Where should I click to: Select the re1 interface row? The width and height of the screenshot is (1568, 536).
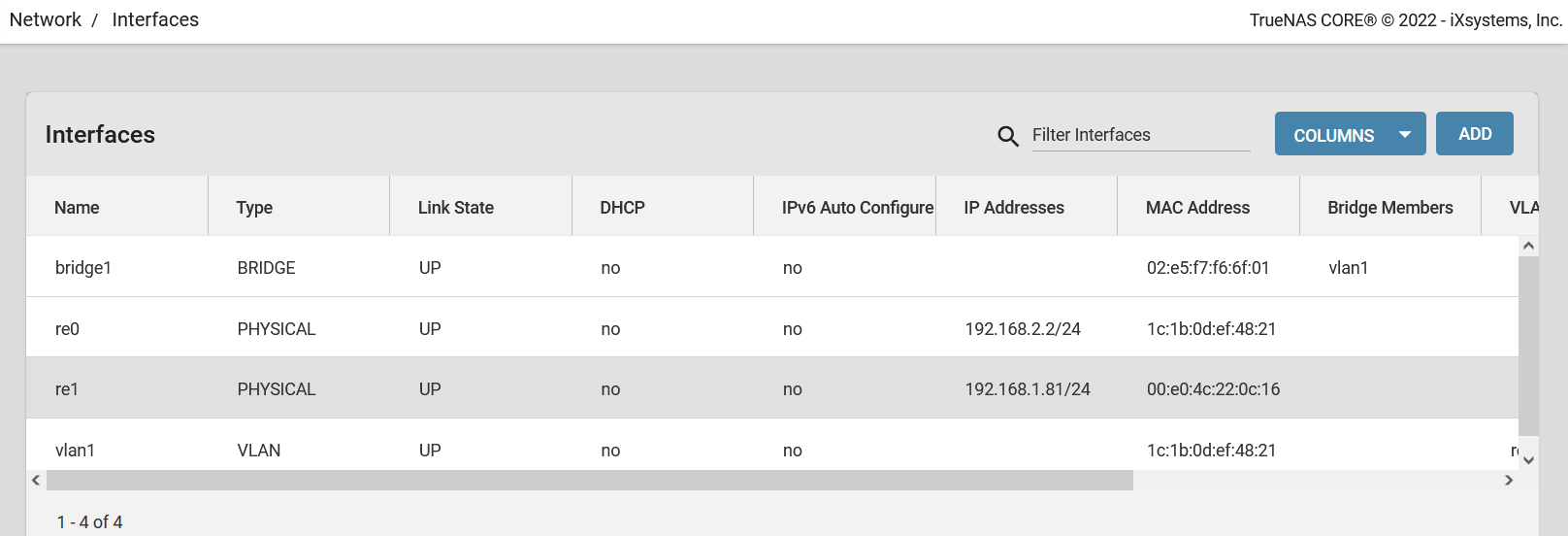67,389
